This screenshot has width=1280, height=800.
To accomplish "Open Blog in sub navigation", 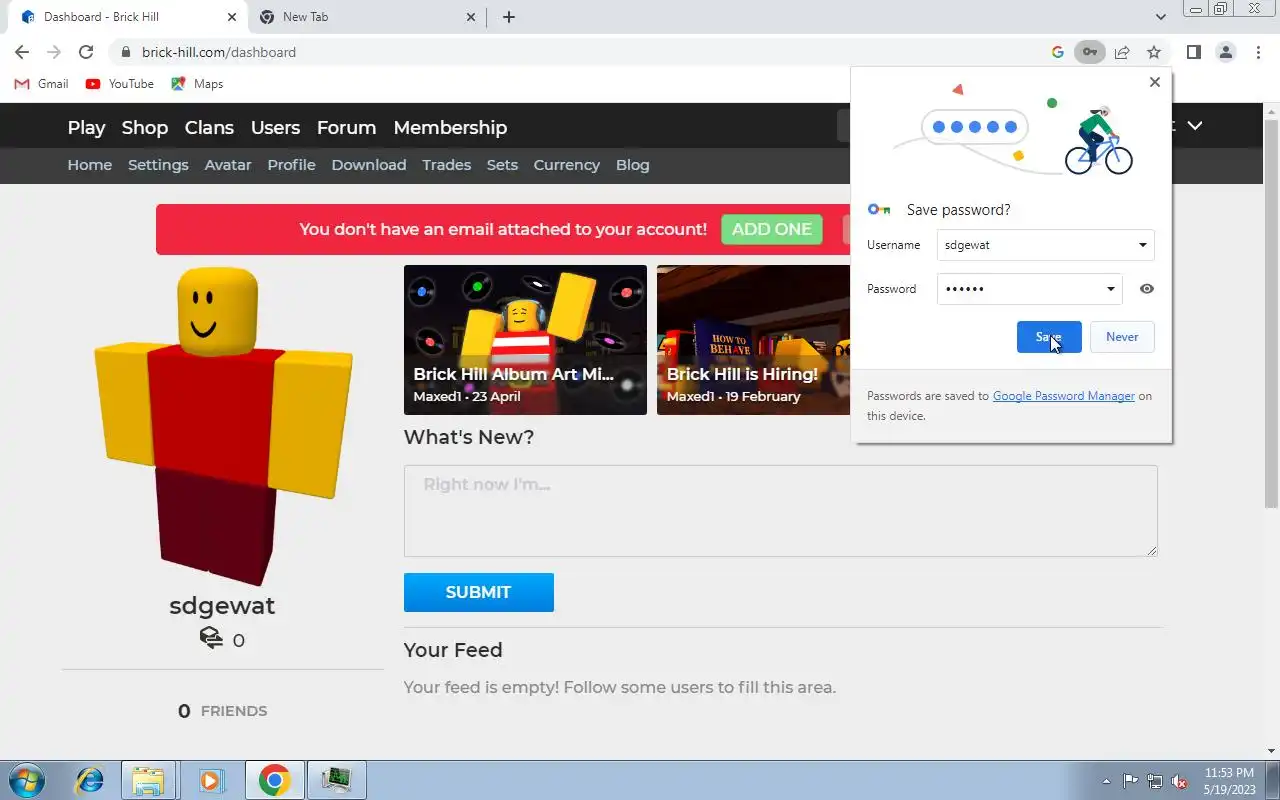I will tap(632, 165).
